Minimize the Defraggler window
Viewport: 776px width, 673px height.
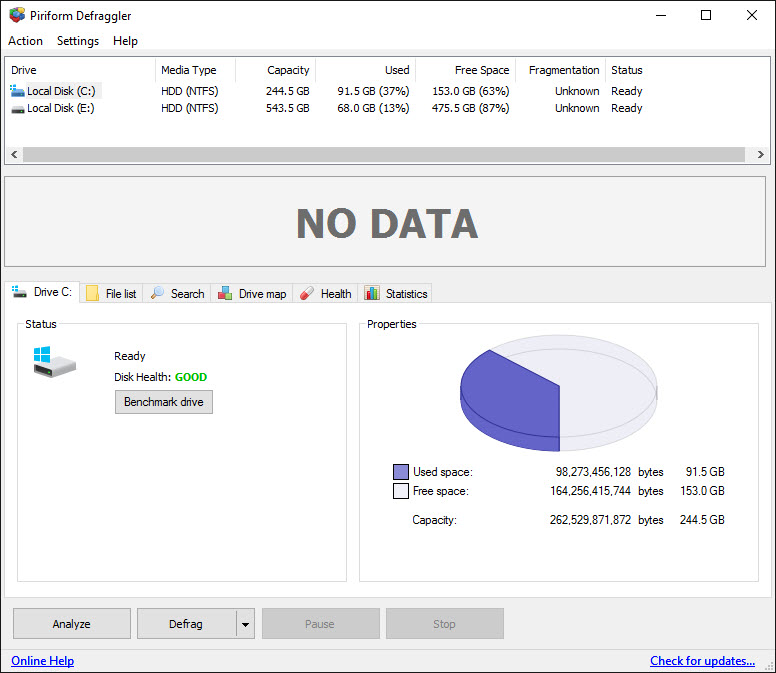(661, 15)
